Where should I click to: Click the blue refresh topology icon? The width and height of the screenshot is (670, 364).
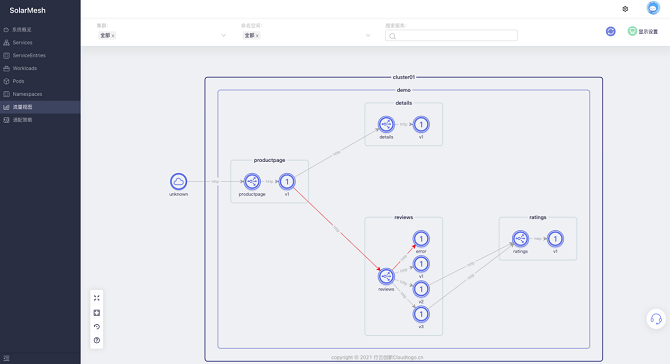[x=611, y=31]
